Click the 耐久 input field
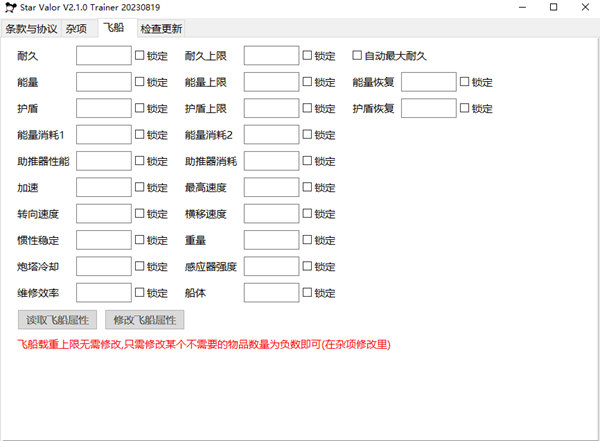Viewport: 600px width, 441px height. click(103, 56)
